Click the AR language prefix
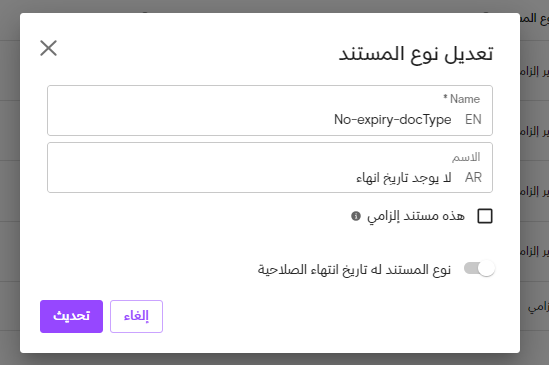 click(473, 178)
